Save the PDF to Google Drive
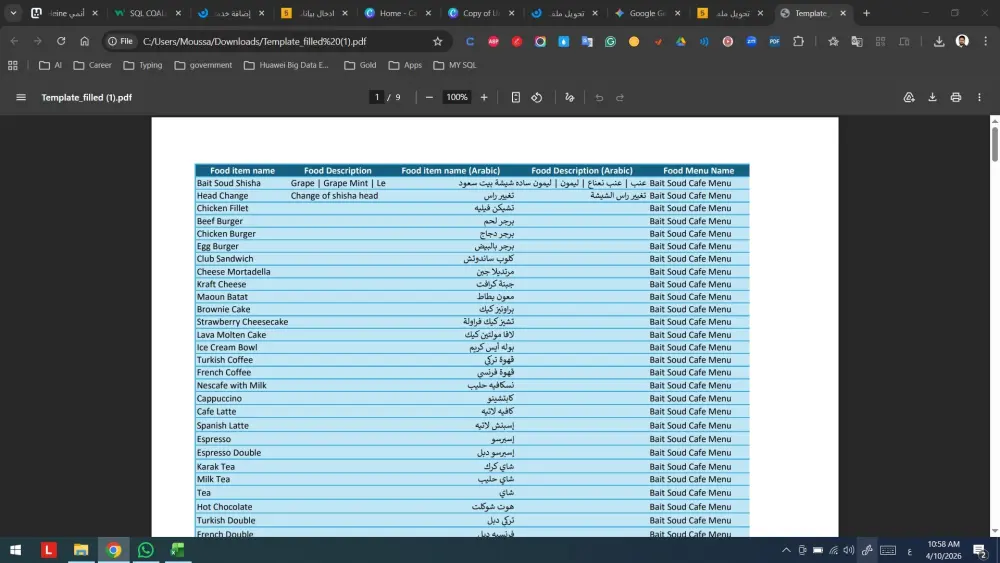 coord(909,98)
